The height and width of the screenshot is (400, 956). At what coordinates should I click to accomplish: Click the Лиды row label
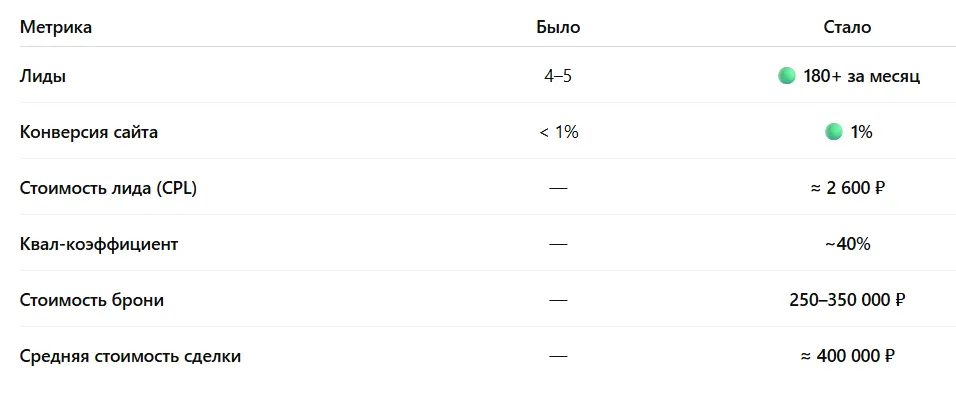[x=43, y=77]
